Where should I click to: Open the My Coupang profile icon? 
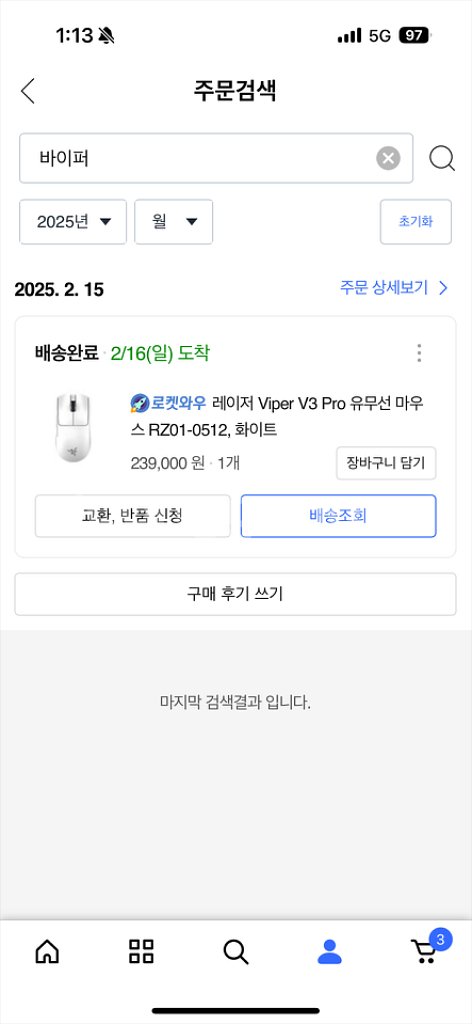330,952
